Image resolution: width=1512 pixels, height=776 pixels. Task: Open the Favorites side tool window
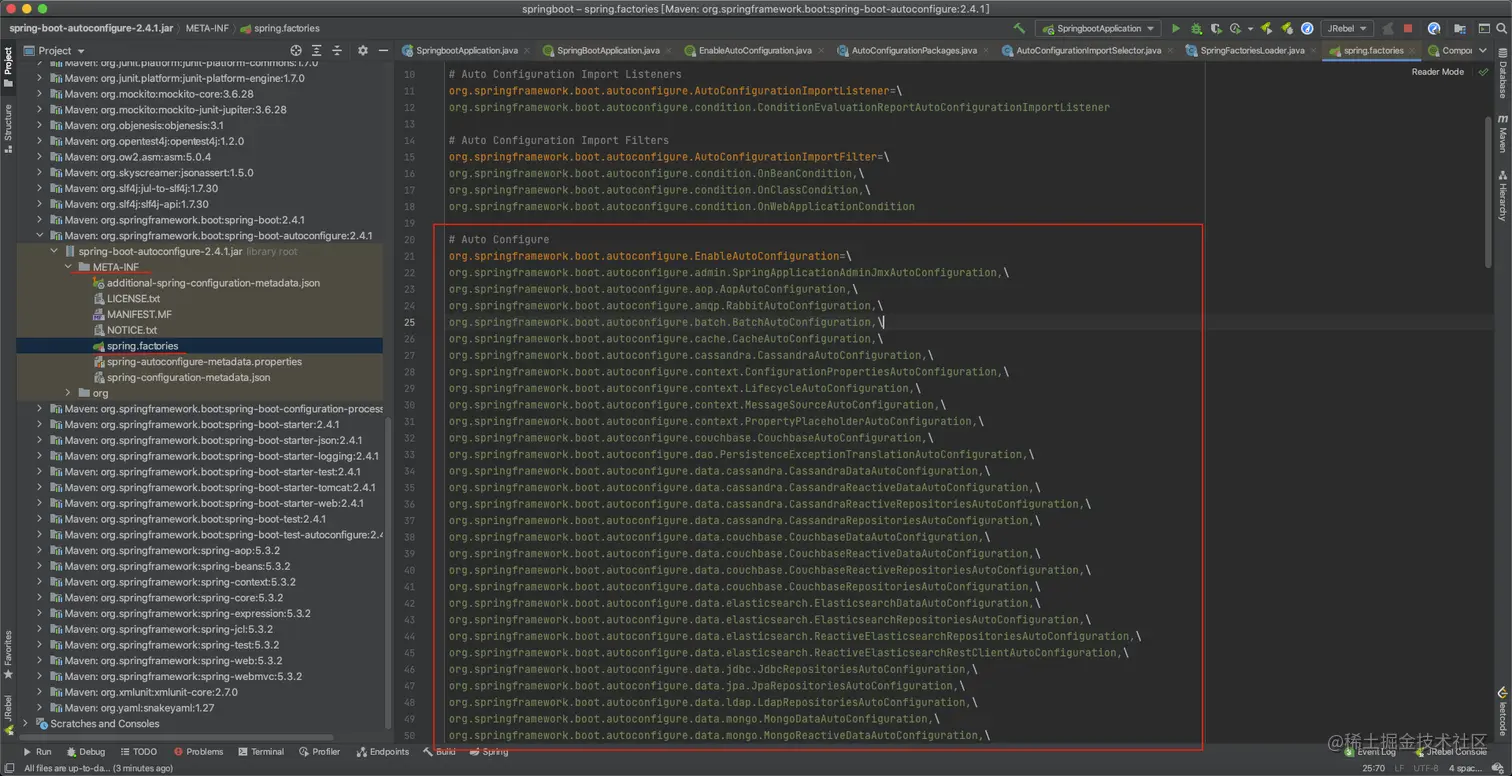pyautogui.click(x=8, y=654)
